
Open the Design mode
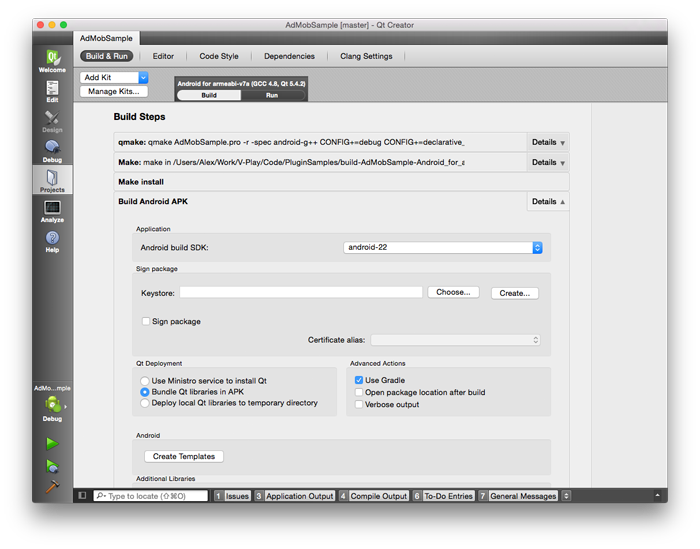52,121
